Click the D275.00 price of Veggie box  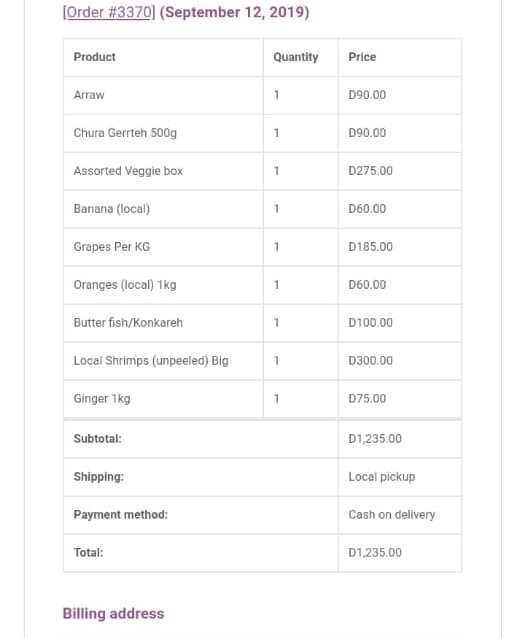tap(370, 171)
